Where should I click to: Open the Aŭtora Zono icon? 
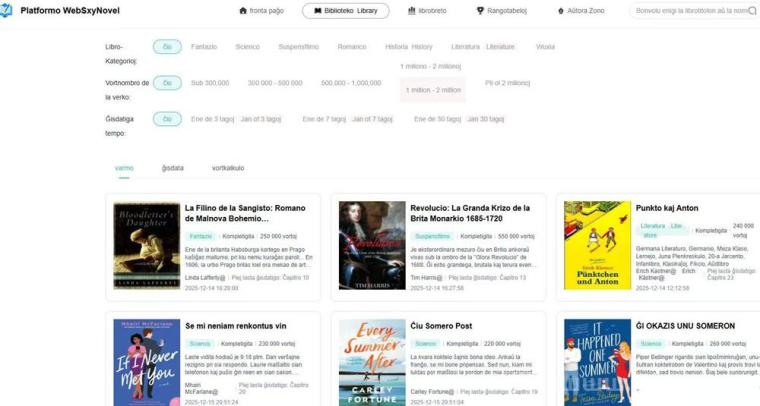pos(560,11)
